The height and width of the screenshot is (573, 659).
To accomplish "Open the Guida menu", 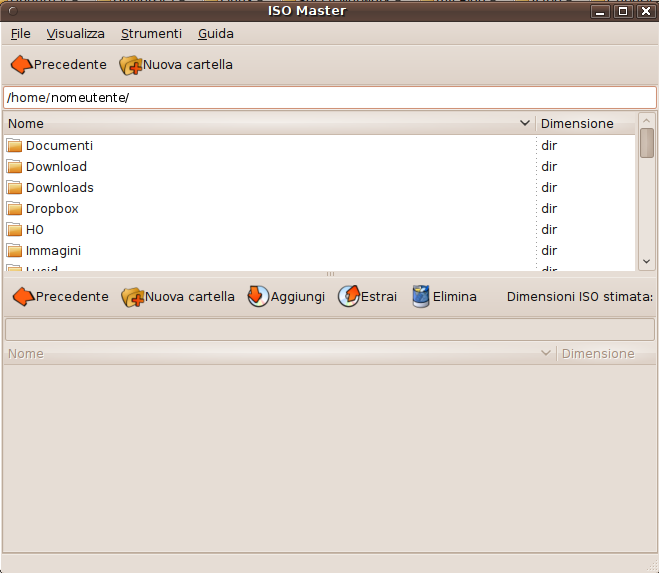I will [x=216, y=34].
